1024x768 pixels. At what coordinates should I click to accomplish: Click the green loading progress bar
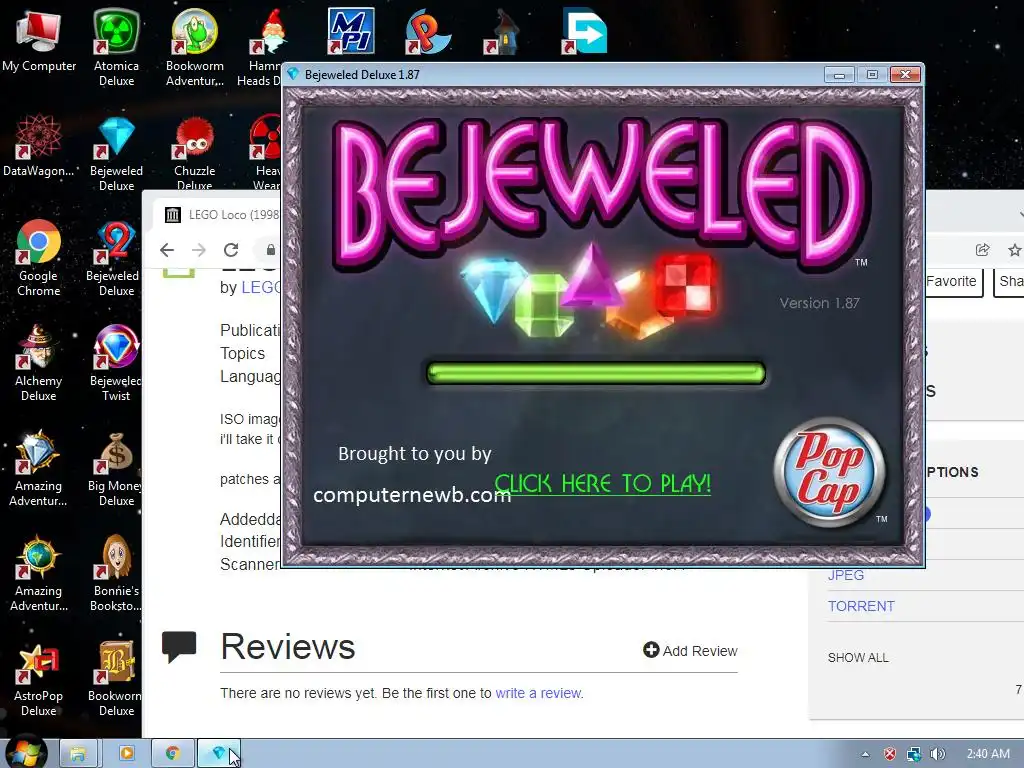point(596,374)
